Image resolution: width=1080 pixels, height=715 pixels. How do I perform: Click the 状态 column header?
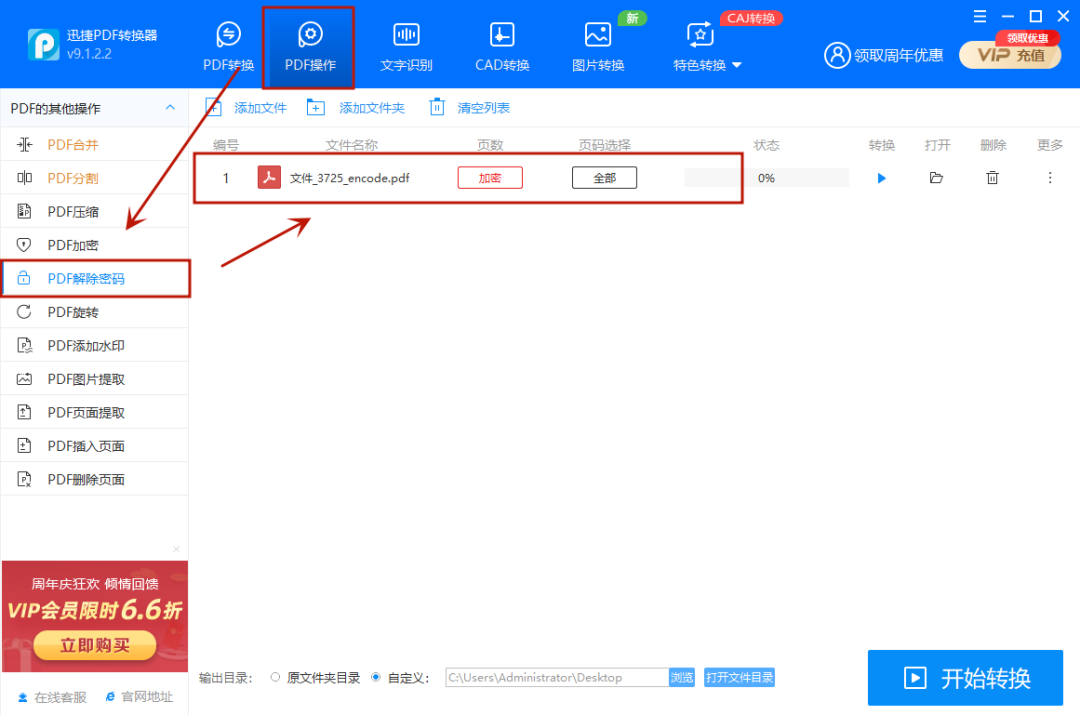pos(766,145)
